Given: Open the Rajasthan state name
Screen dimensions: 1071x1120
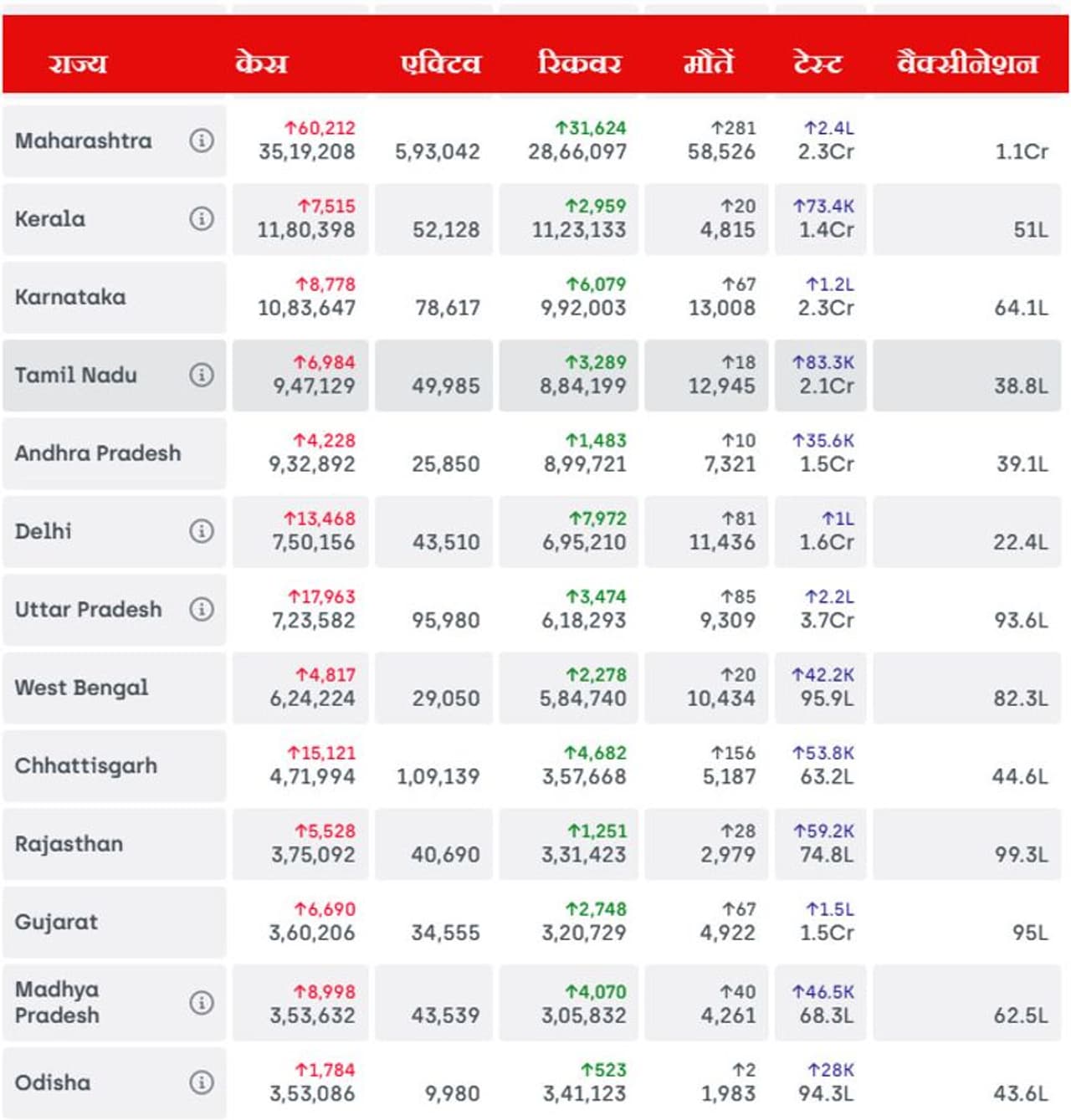Looking at the screenshot, I should 69,844.
